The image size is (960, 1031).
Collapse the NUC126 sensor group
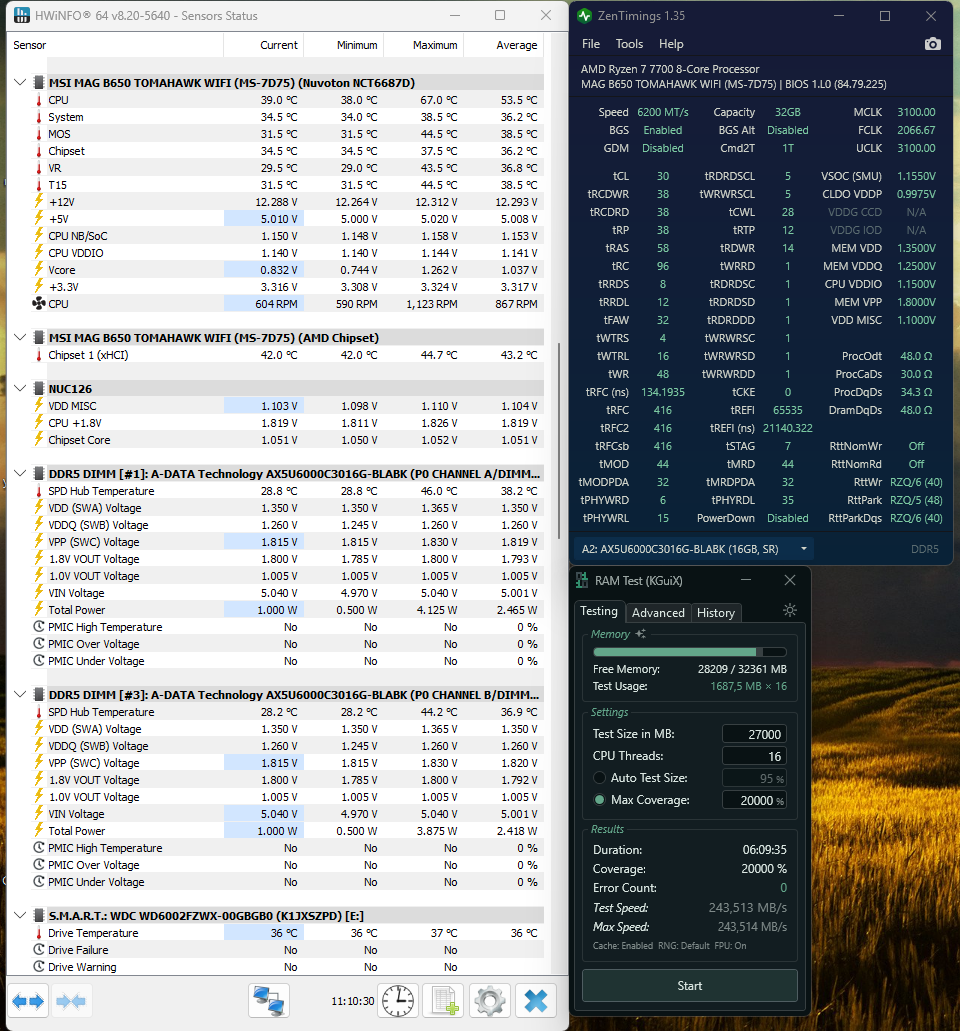[20, 389]
